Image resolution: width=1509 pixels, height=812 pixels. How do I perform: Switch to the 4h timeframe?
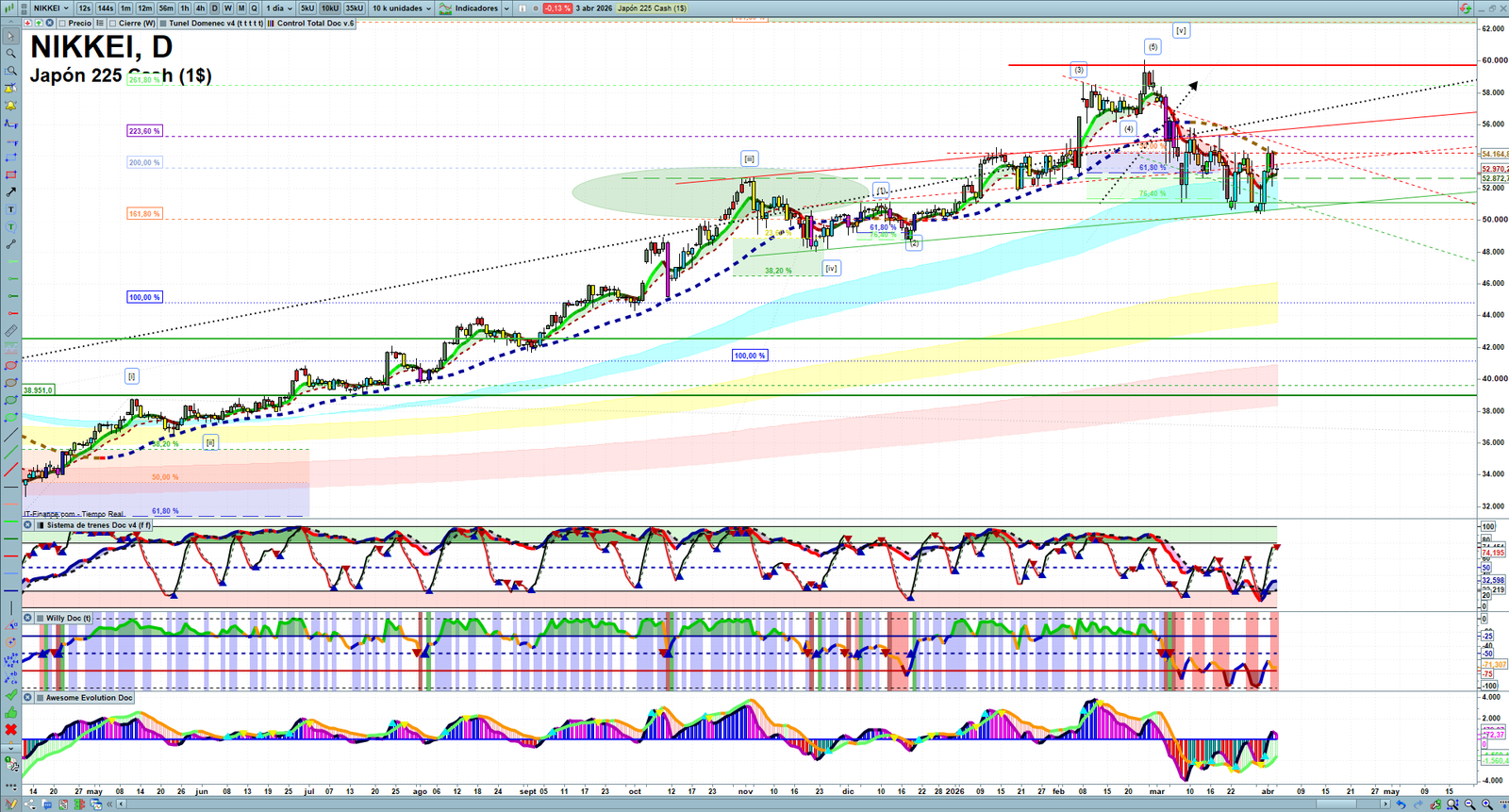200,8
